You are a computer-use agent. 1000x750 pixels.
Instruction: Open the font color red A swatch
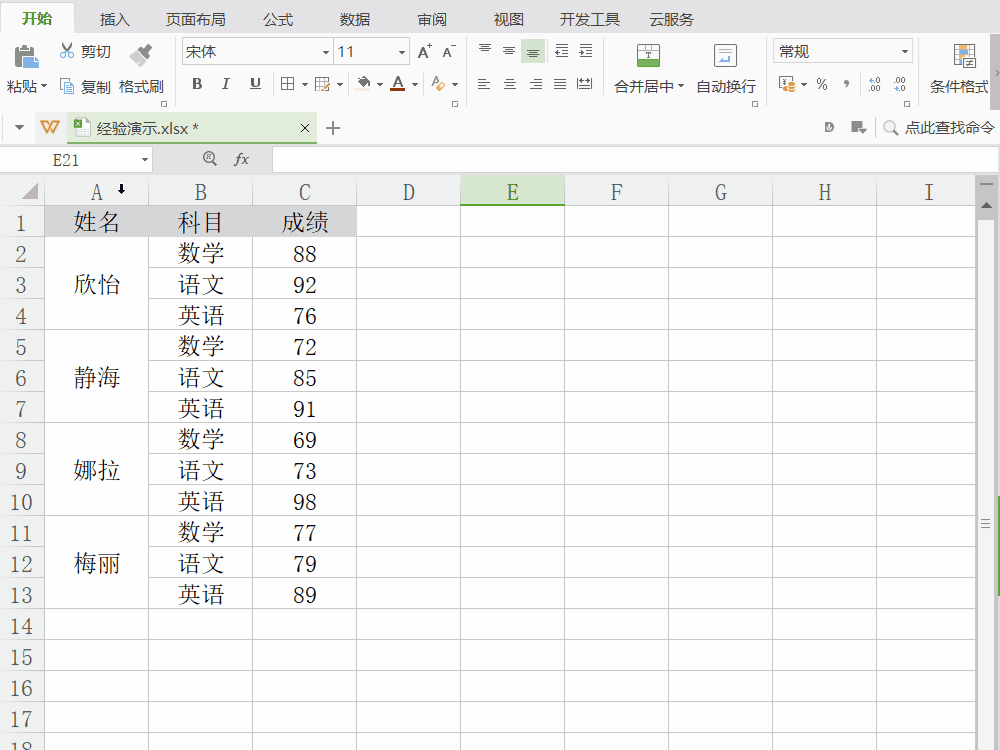click(398, 85)
